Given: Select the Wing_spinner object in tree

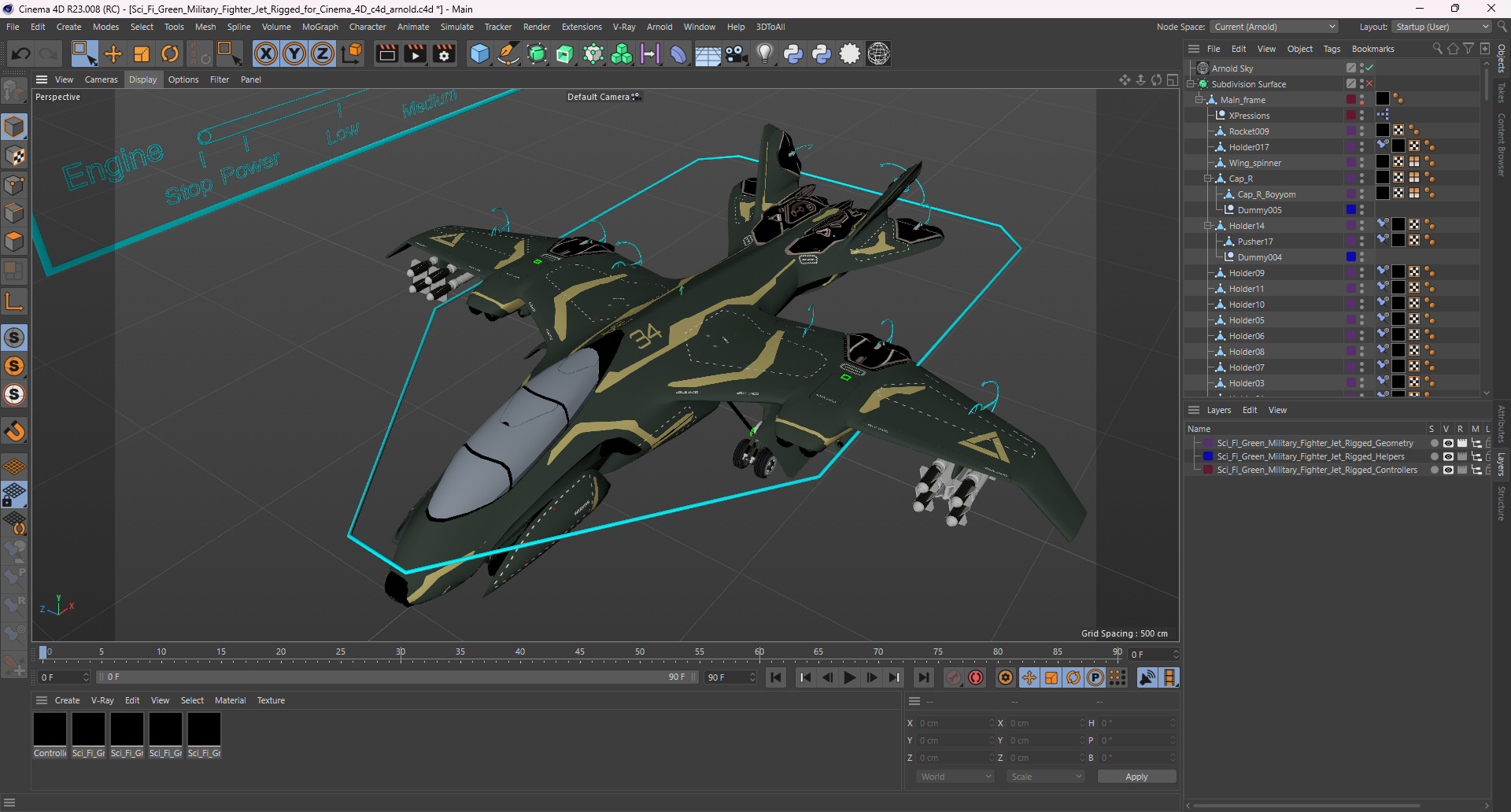Looking at the screenshot, I should pos(1254,163).
